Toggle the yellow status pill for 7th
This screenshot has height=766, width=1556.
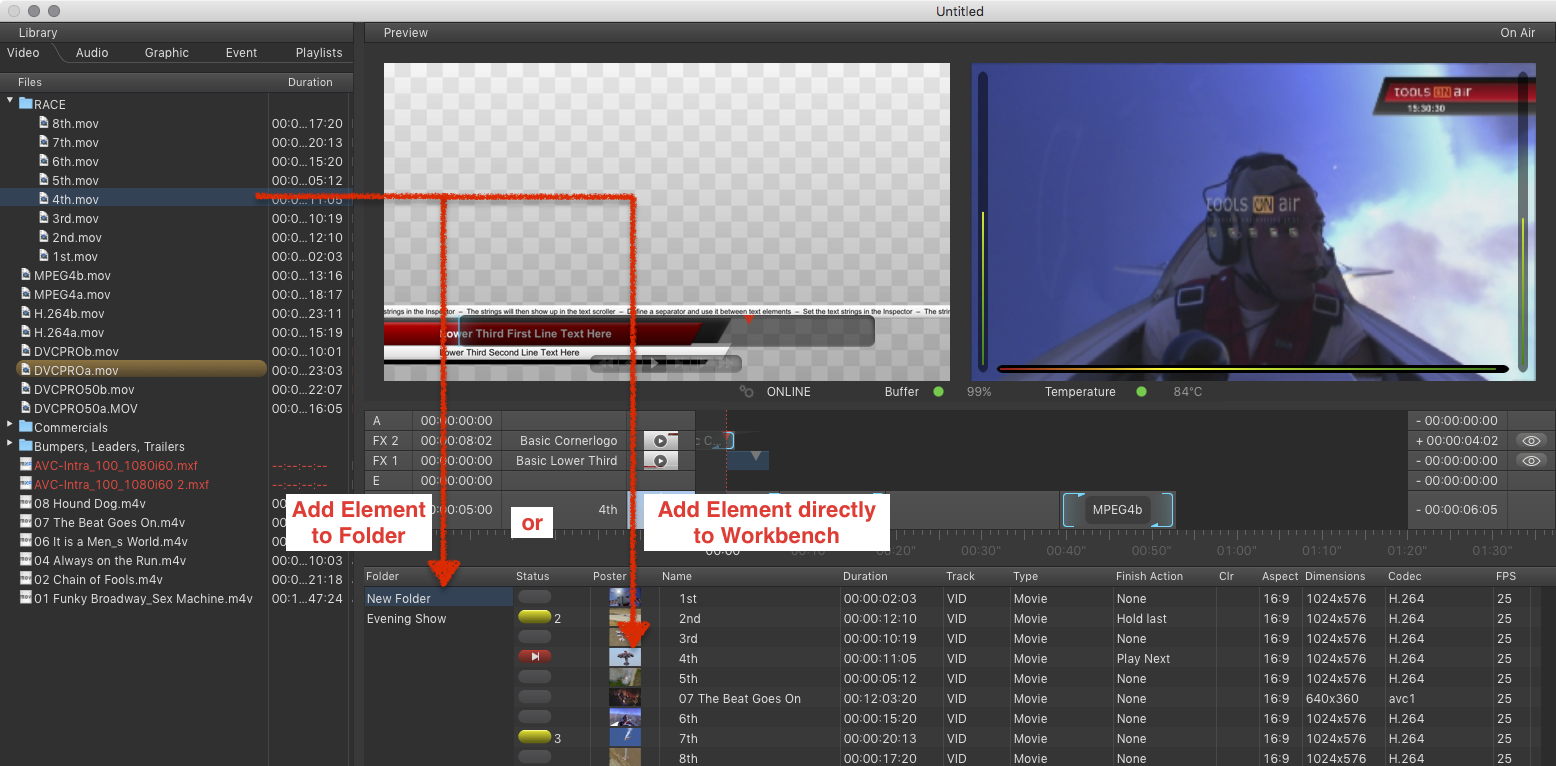534,737
